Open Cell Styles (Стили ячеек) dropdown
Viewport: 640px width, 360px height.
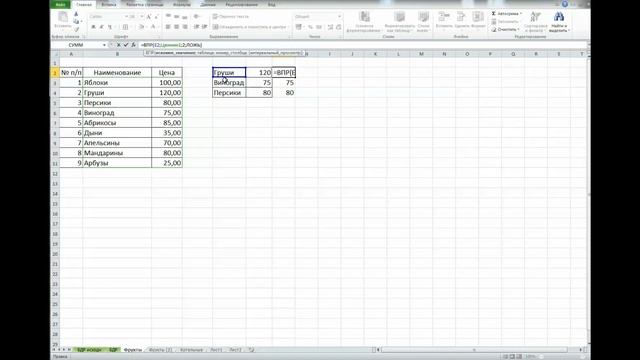(x=423, y=22)
